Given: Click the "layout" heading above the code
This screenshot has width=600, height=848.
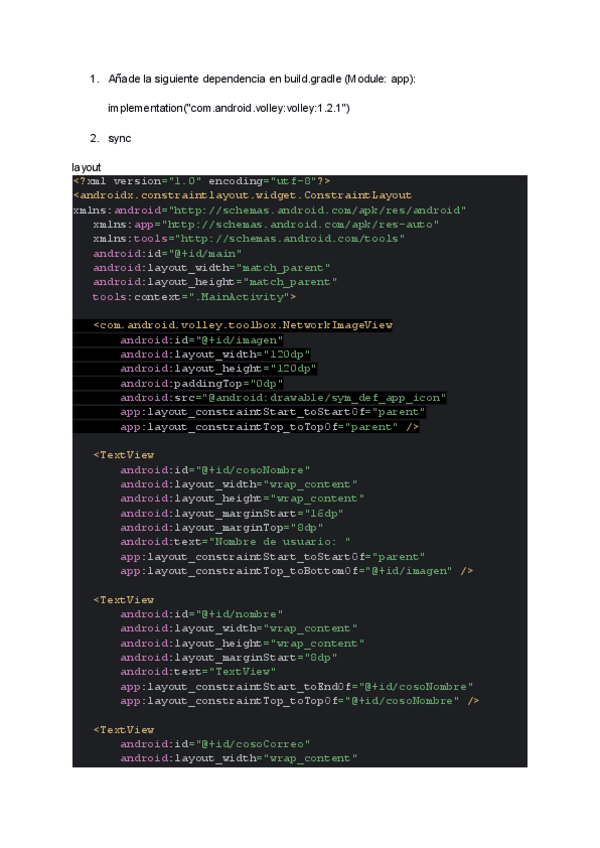Looking at the screenshot, I should pos(86,166).
